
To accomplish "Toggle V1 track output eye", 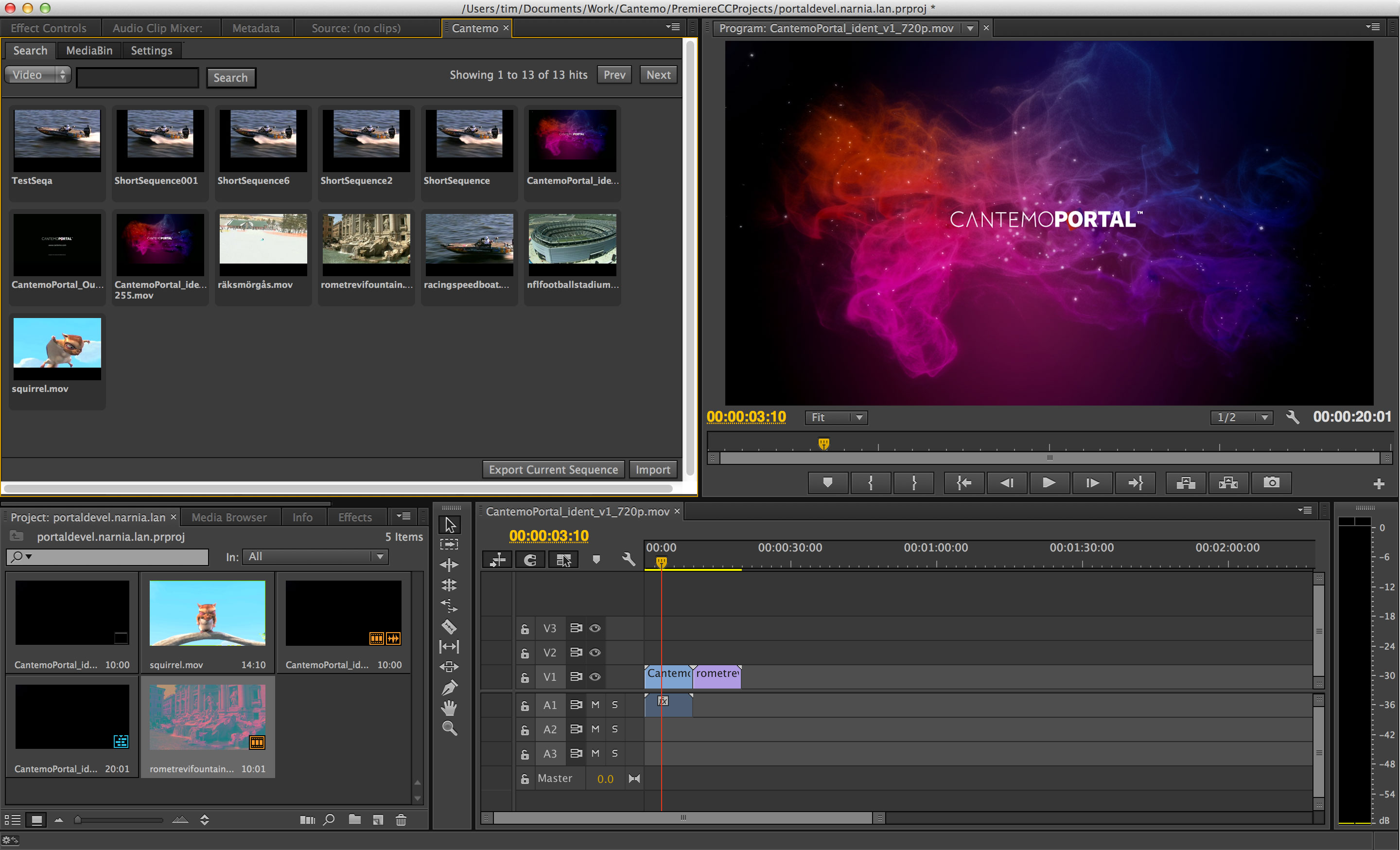I will tap(595, 677).
